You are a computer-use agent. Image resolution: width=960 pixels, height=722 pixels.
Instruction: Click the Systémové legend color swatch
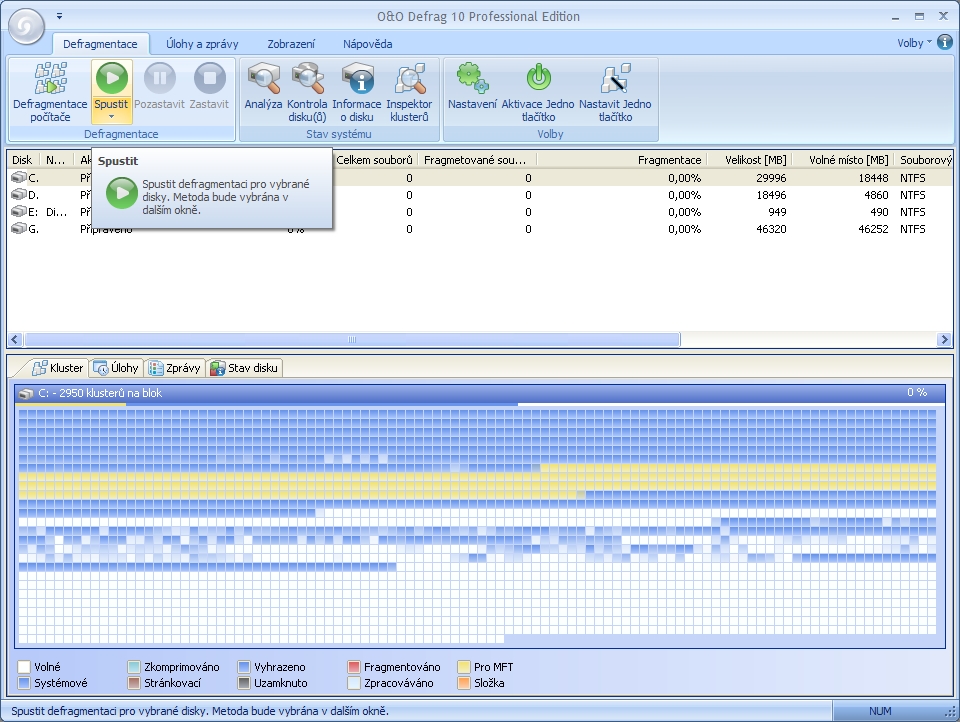(x=24, y=683)
